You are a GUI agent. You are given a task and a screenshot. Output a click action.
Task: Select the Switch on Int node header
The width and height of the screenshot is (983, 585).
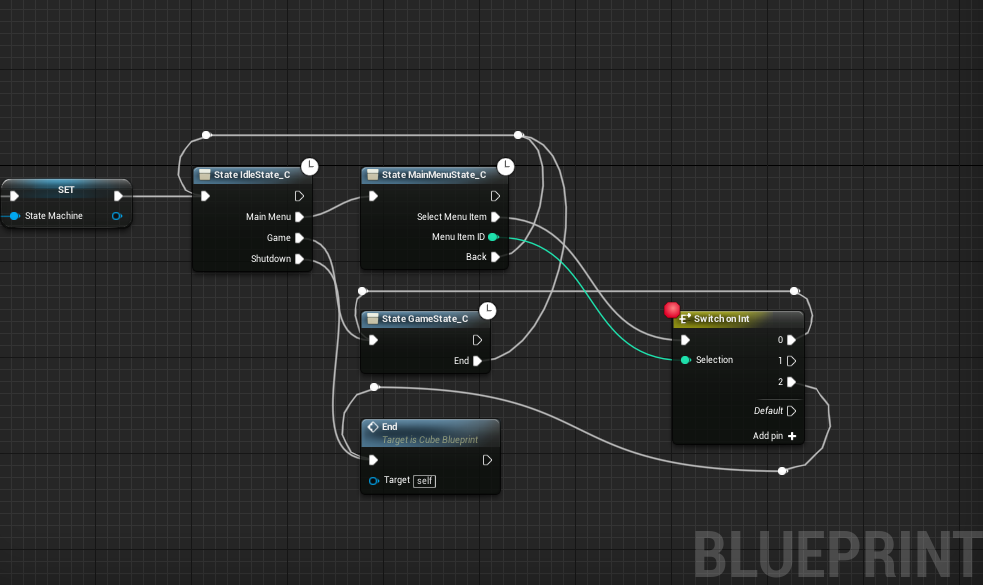[x=739, y=319]
